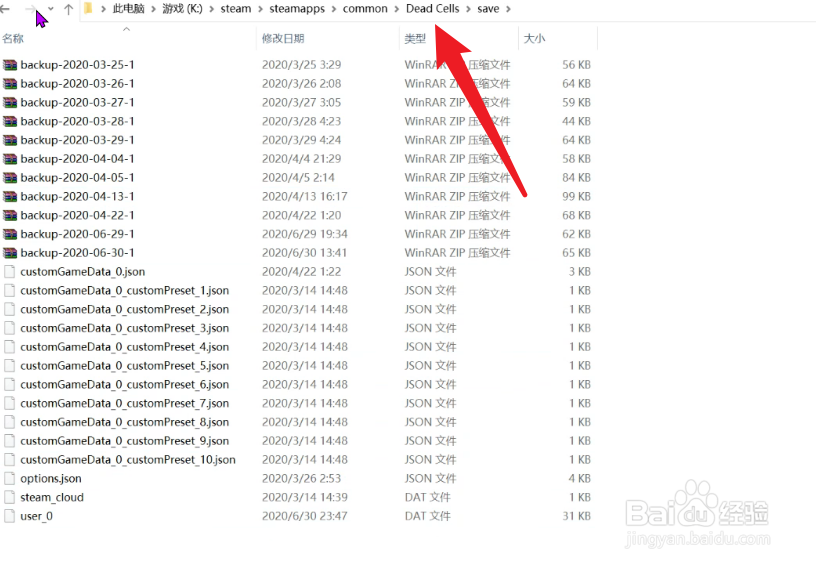The height and width of the screenshot is (567, 816).
Task: Sort by 名称 column header
Action: 13,38
